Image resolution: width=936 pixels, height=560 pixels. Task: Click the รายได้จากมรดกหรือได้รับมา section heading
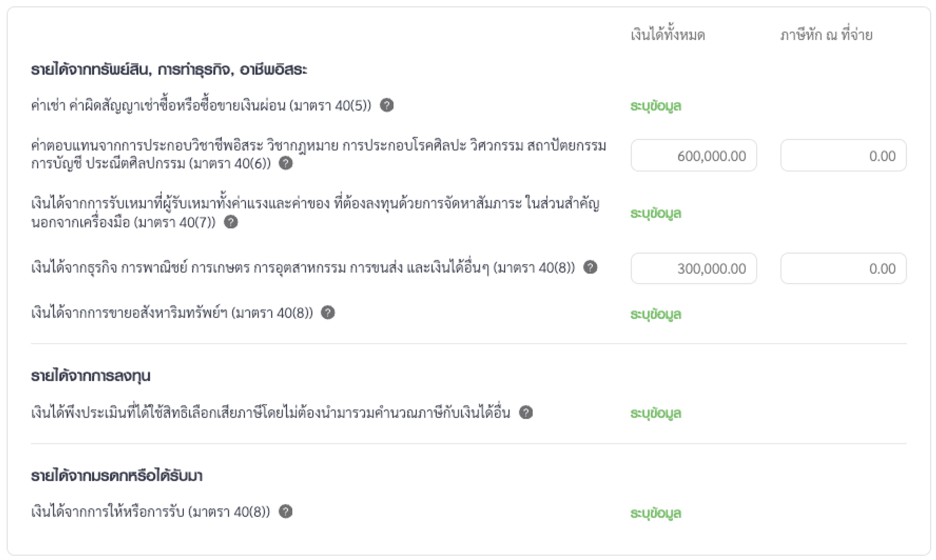pos(117,476)
